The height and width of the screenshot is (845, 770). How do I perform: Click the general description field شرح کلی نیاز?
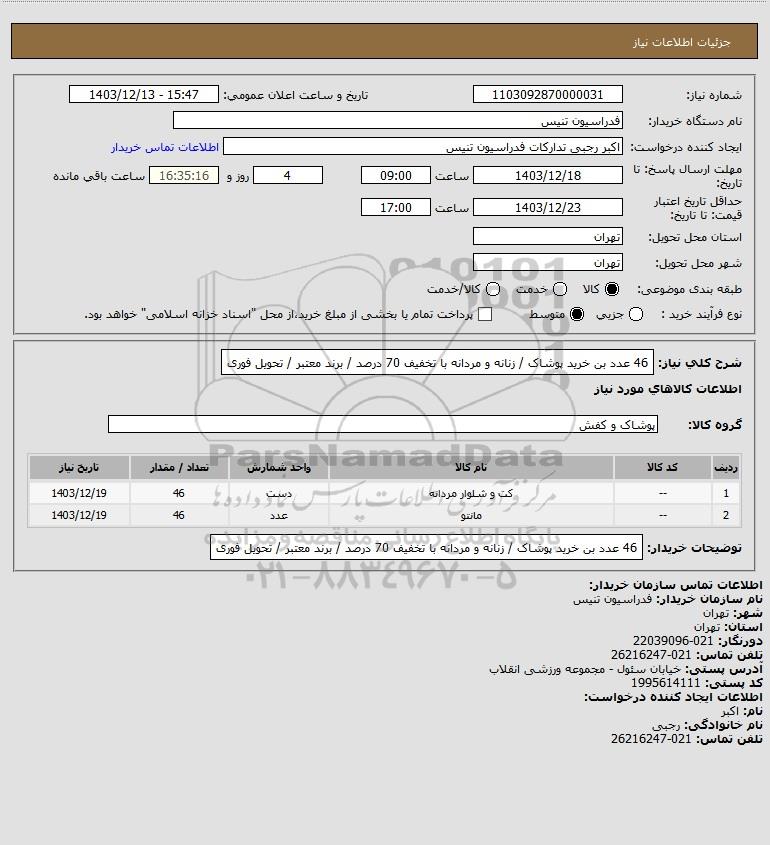[x=437, y=362]
